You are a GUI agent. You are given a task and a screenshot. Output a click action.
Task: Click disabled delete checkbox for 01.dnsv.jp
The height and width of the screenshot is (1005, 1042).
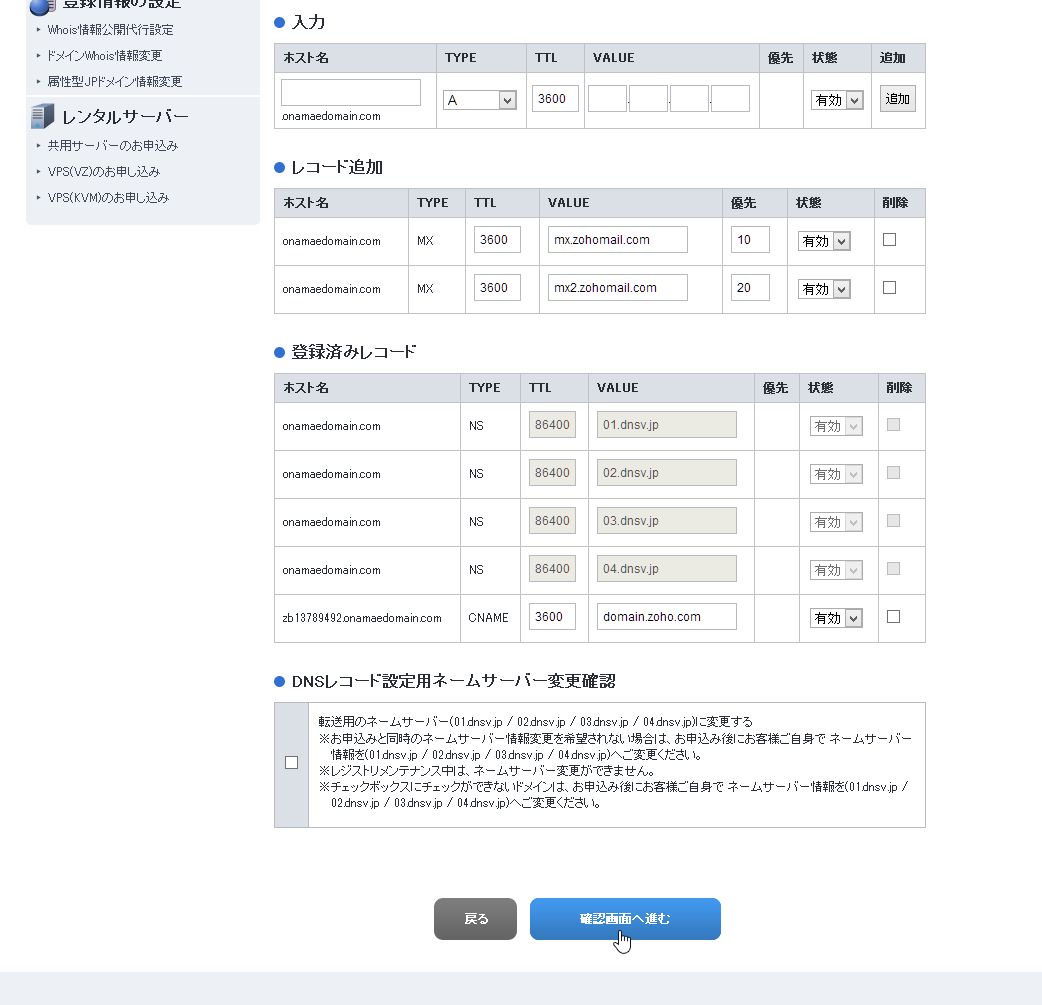click(893, 425)
